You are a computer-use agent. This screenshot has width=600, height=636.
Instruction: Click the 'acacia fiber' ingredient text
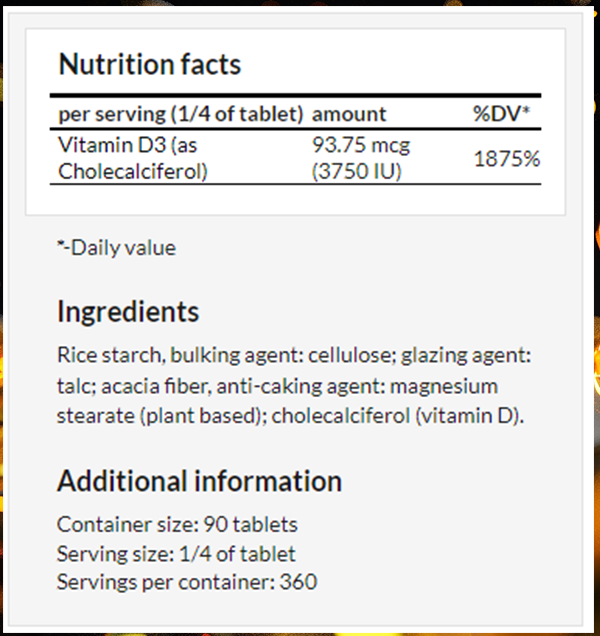pos(155,386)
